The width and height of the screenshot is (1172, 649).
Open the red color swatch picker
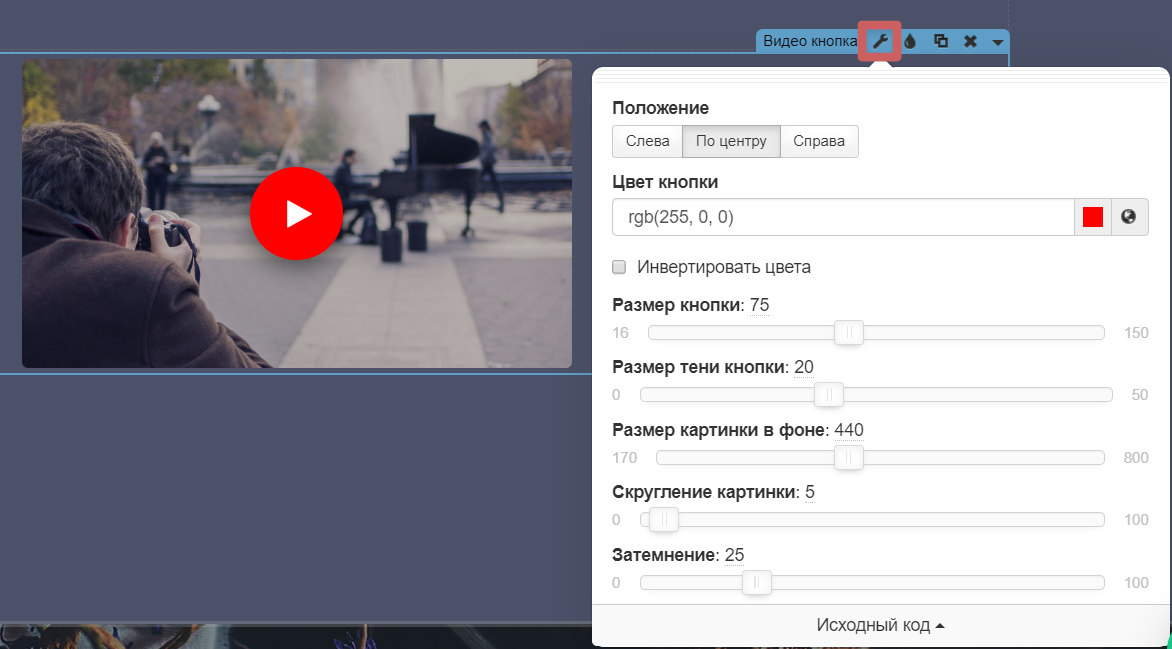tap(1092, 217)
